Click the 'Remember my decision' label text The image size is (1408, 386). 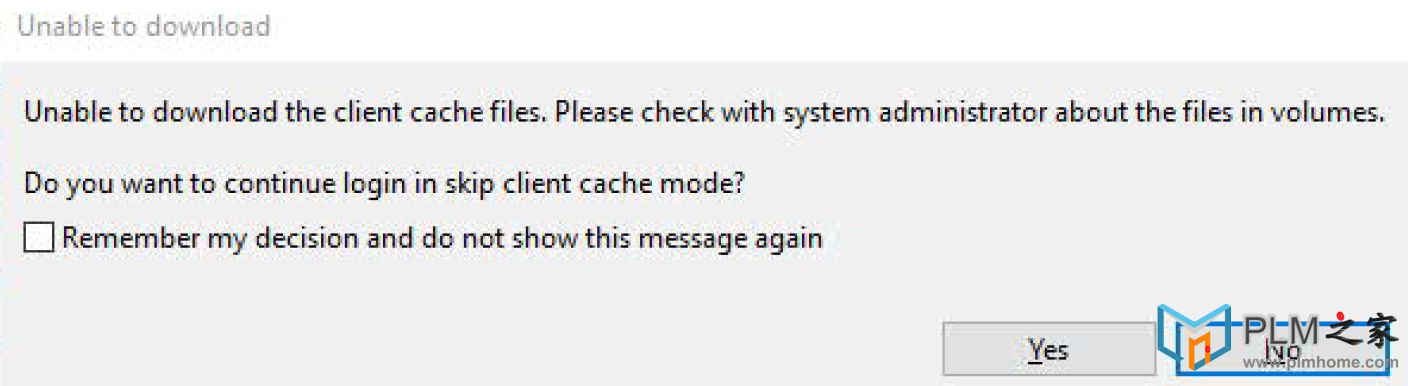442,238
